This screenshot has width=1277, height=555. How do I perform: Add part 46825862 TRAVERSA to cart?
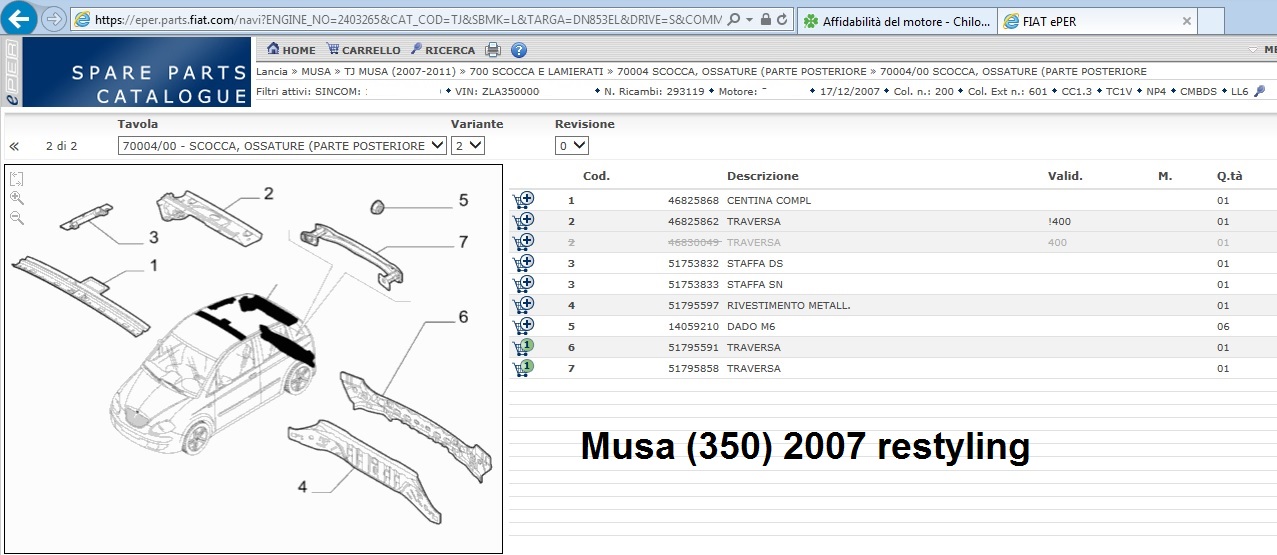point(523,221)
